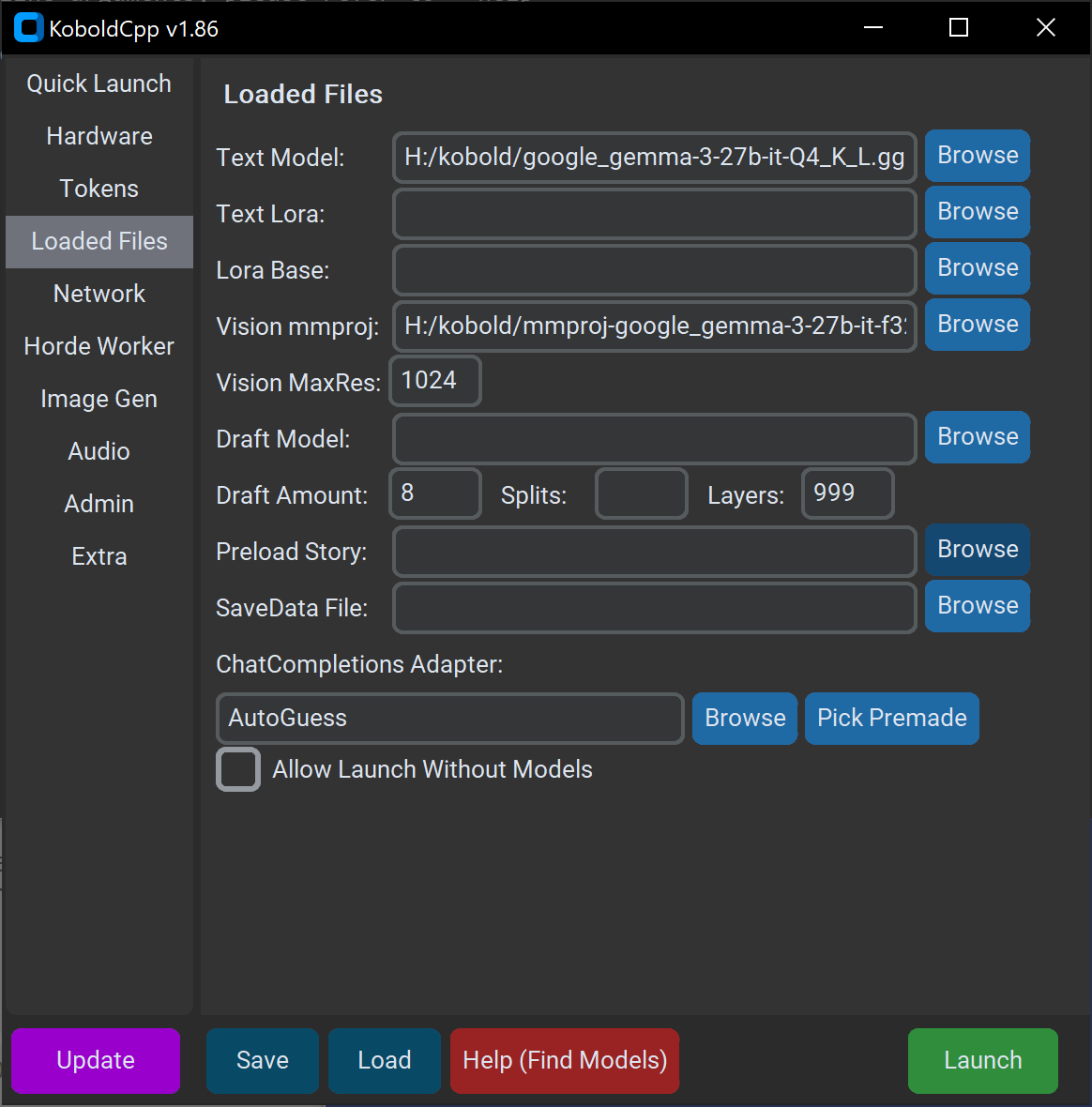The image size is (1092, 1107).
Task: Switch to the Hardware tab
Action: (x=99, y=136)
